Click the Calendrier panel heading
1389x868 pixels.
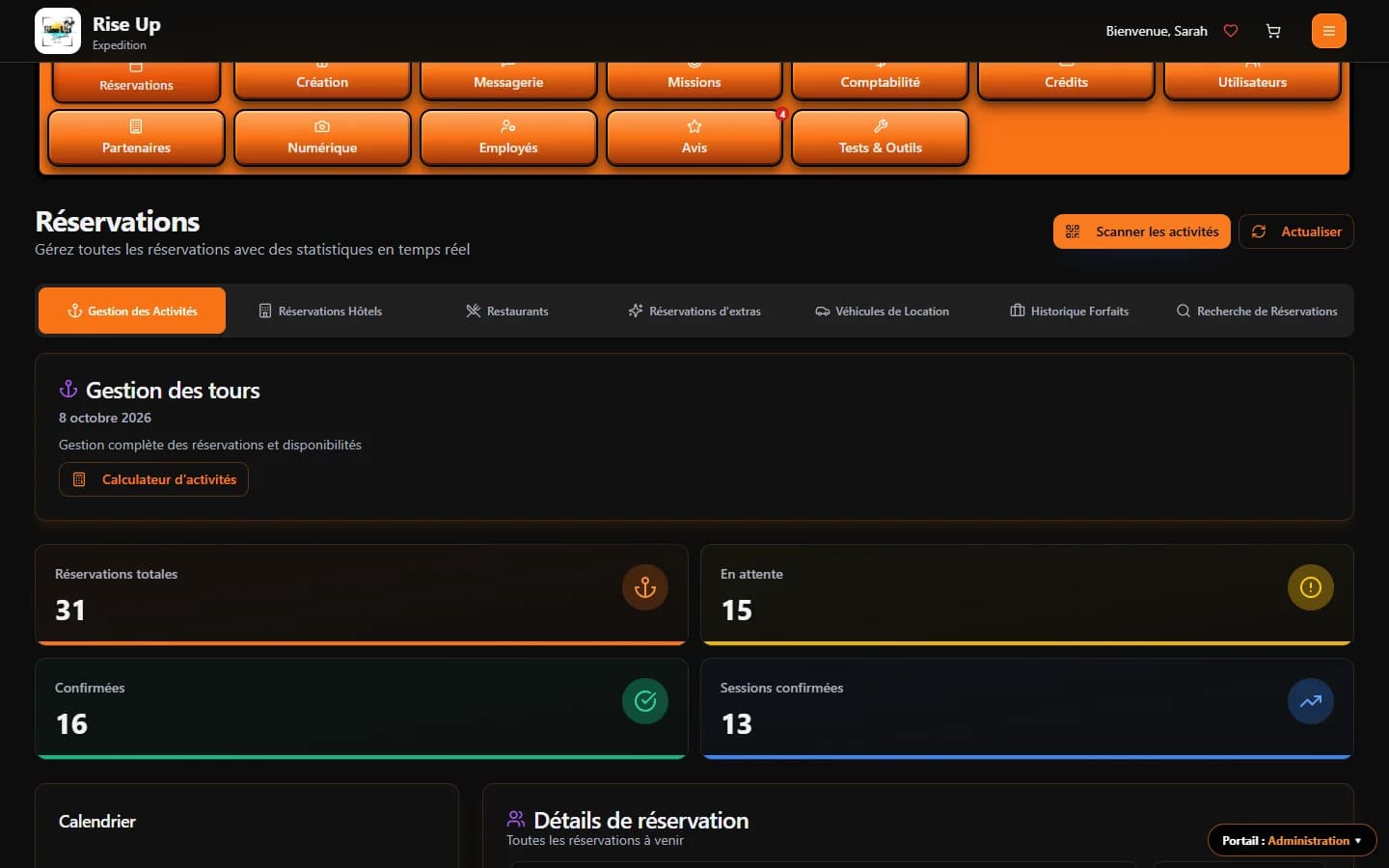(97, 821)
